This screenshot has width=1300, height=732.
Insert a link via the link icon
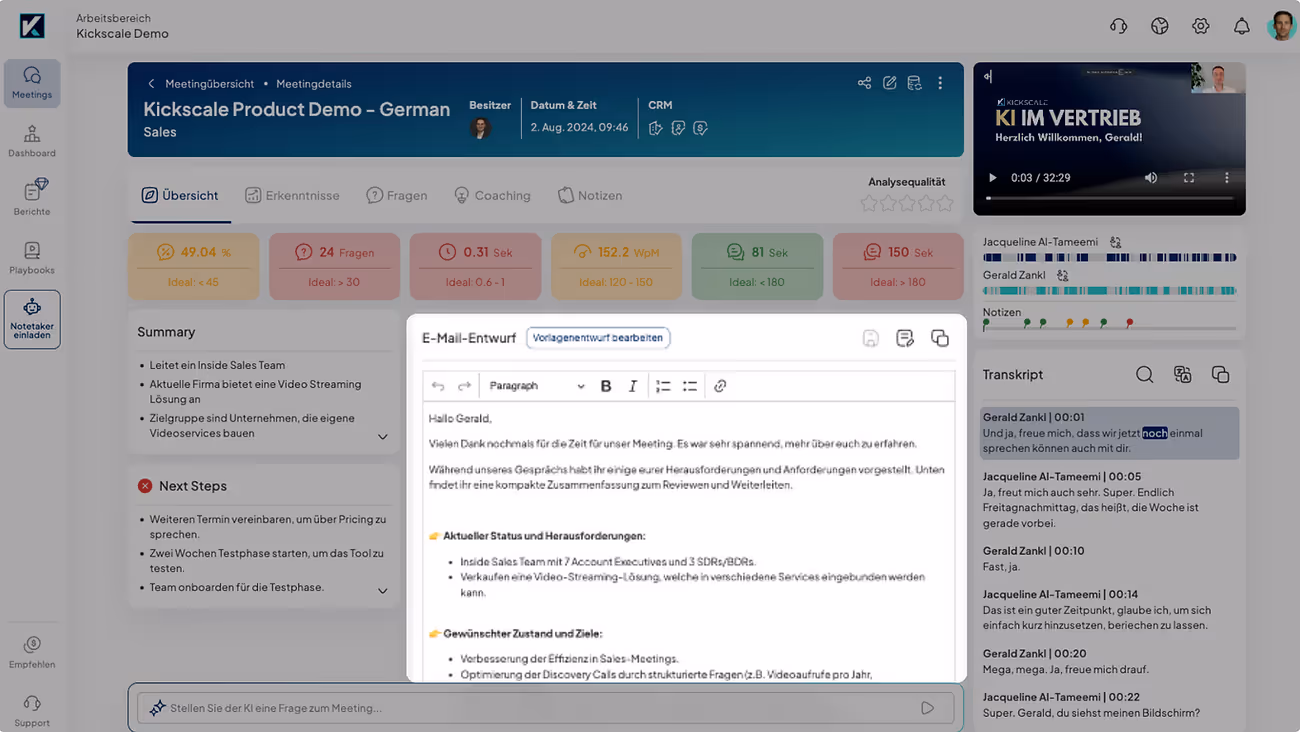pyautogui.click(x=720, y=386)
